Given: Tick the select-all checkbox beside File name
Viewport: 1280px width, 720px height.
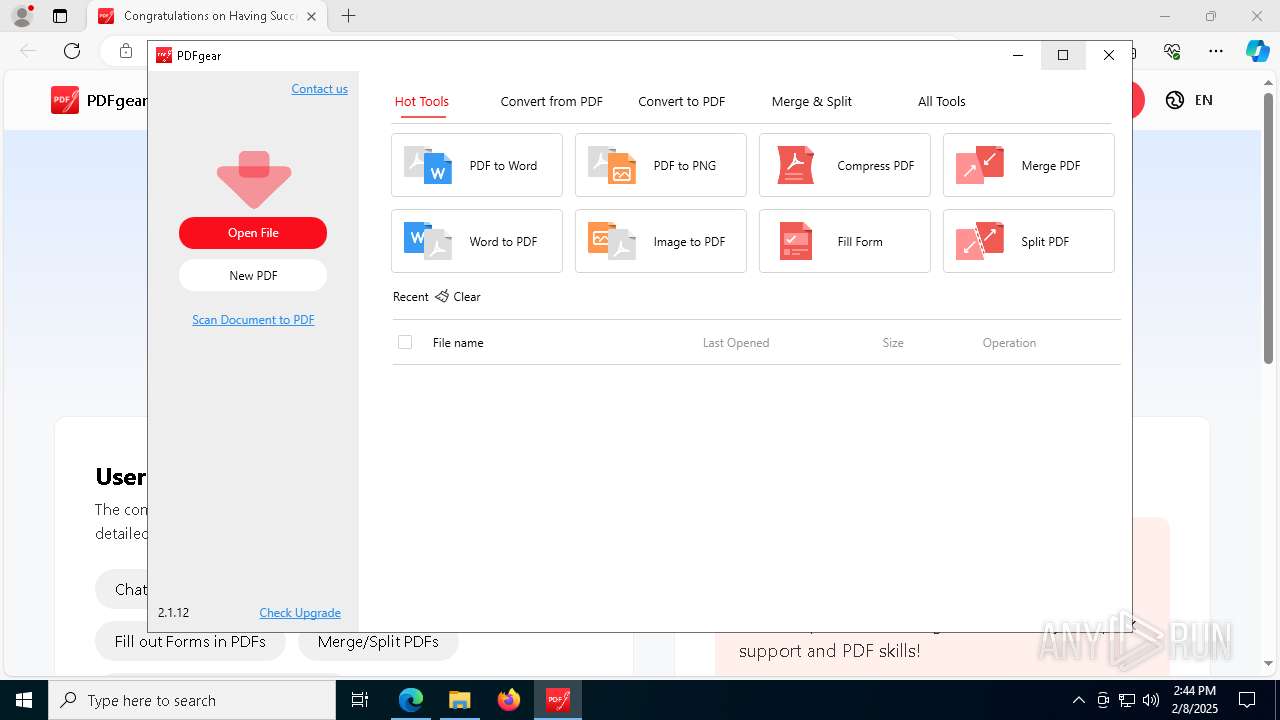Looking at the screenshot, I should click(x=405, y=342).
